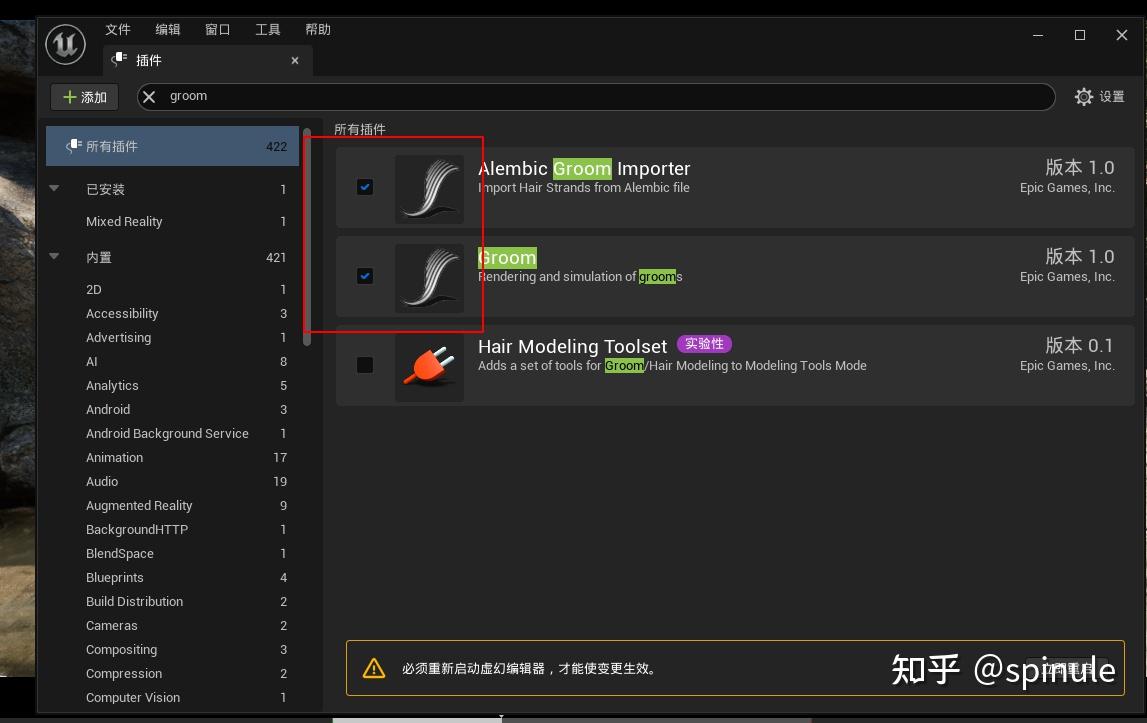Click the 添加 add plugin button
The image size is (1147, 723).
point(84,97)
